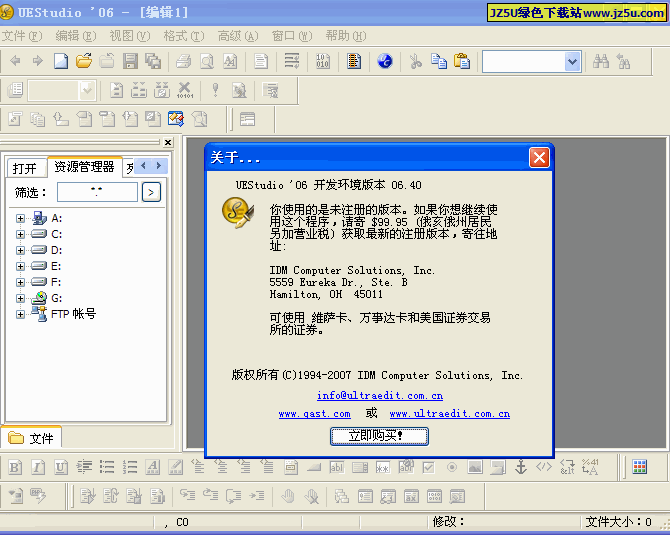This screenshot has width=670, height=535.
Task: Expand the G: drive node
Action: tap(20, 298)
